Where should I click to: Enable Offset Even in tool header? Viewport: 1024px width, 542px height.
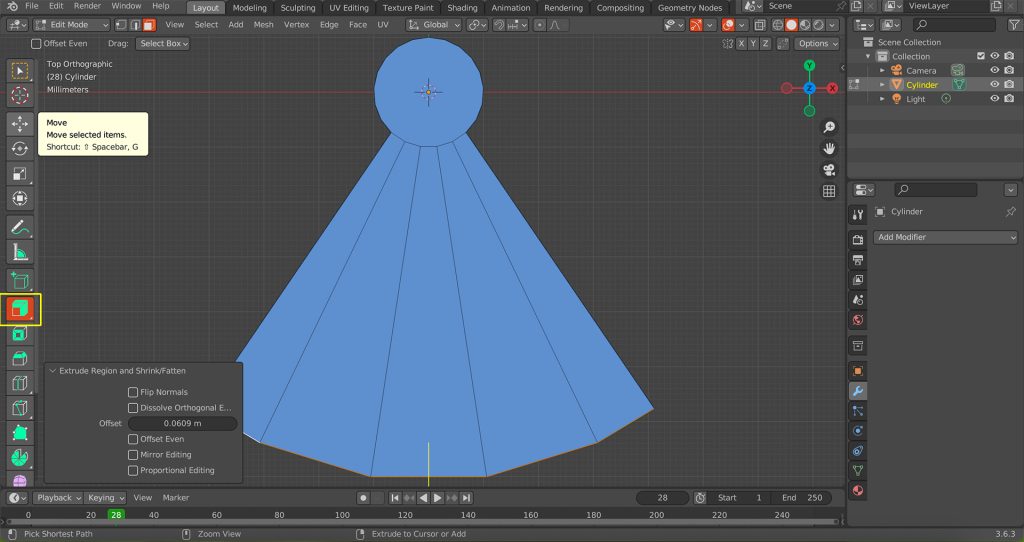pos(37,44)
